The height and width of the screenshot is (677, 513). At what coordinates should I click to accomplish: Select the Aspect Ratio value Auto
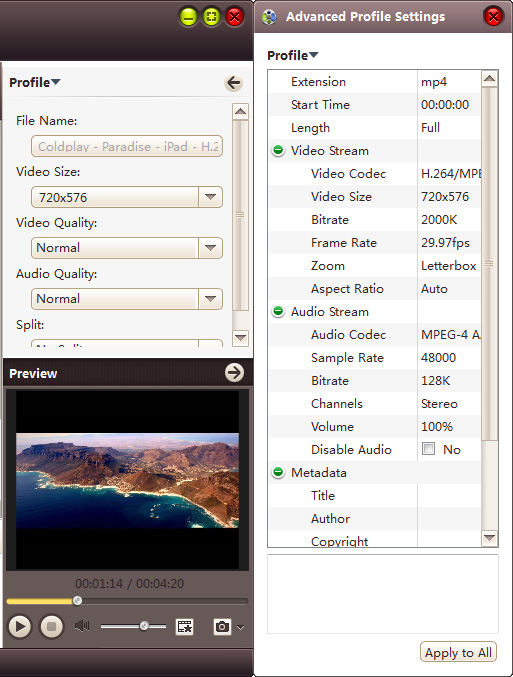click(x=434, y=288)
